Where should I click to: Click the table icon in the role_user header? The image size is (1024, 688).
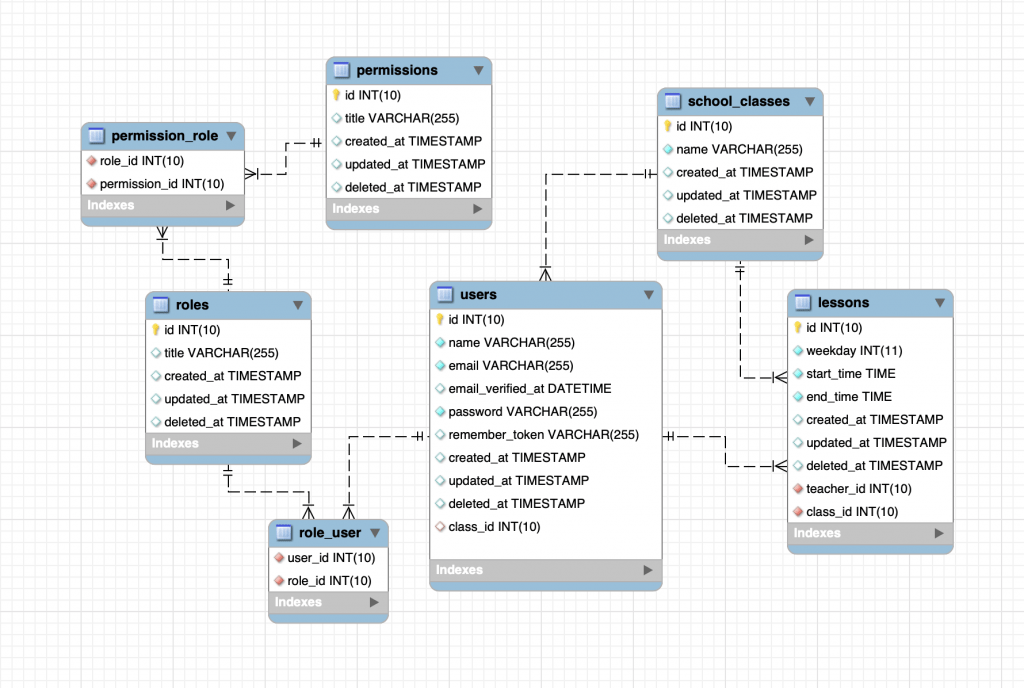point(281,533)
